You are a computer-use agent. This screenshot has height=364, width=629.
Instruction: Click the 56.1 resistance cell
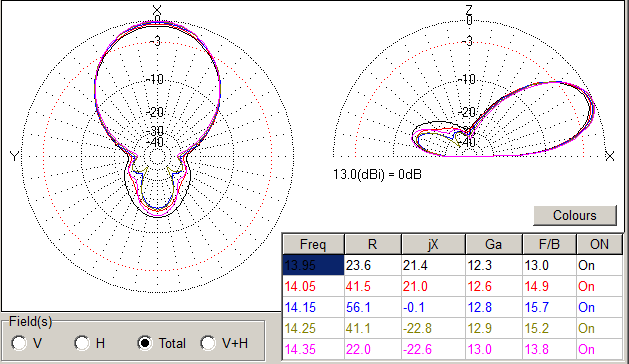coord(373,307)
